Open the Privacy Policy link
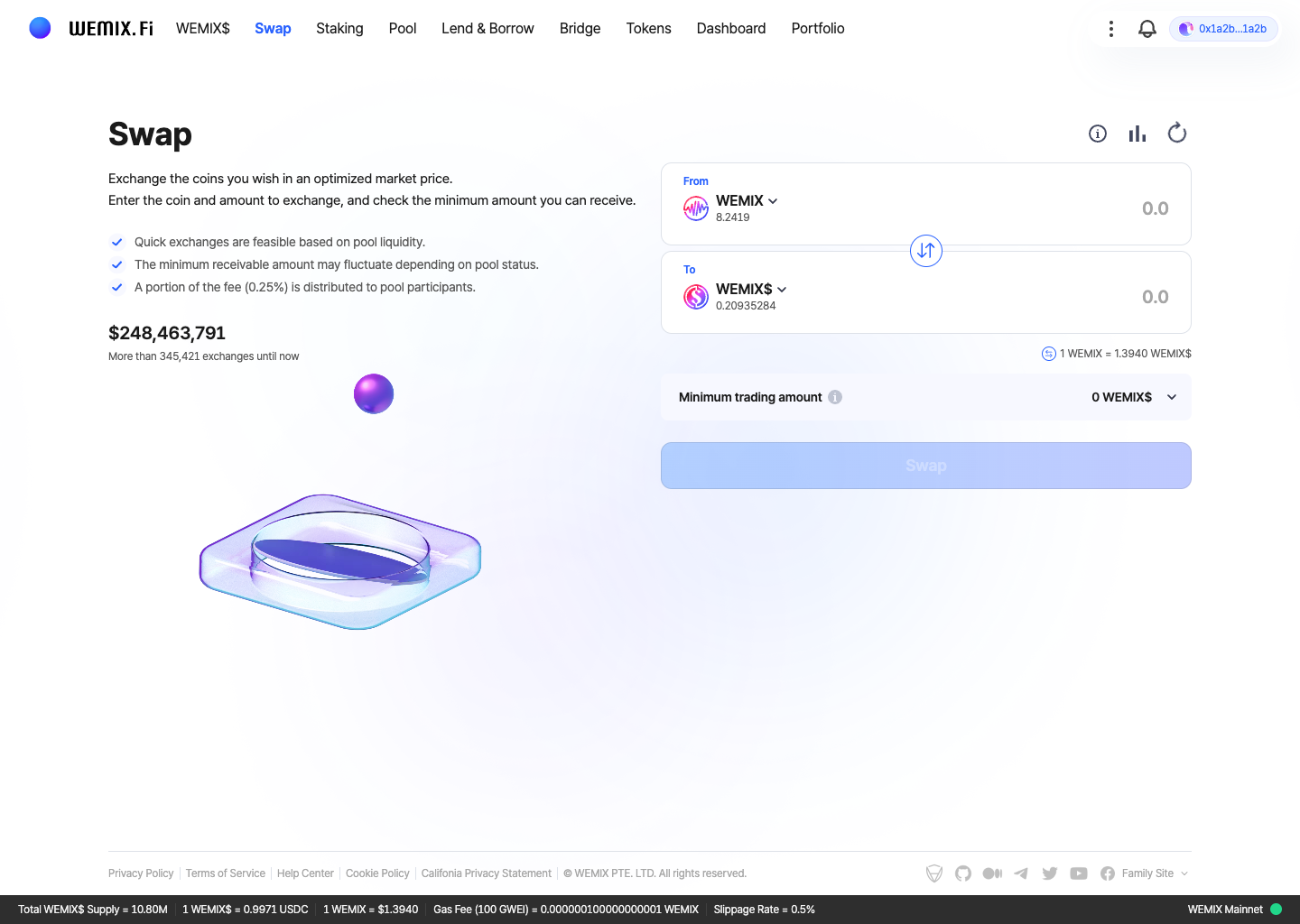 tap(141, 873)
